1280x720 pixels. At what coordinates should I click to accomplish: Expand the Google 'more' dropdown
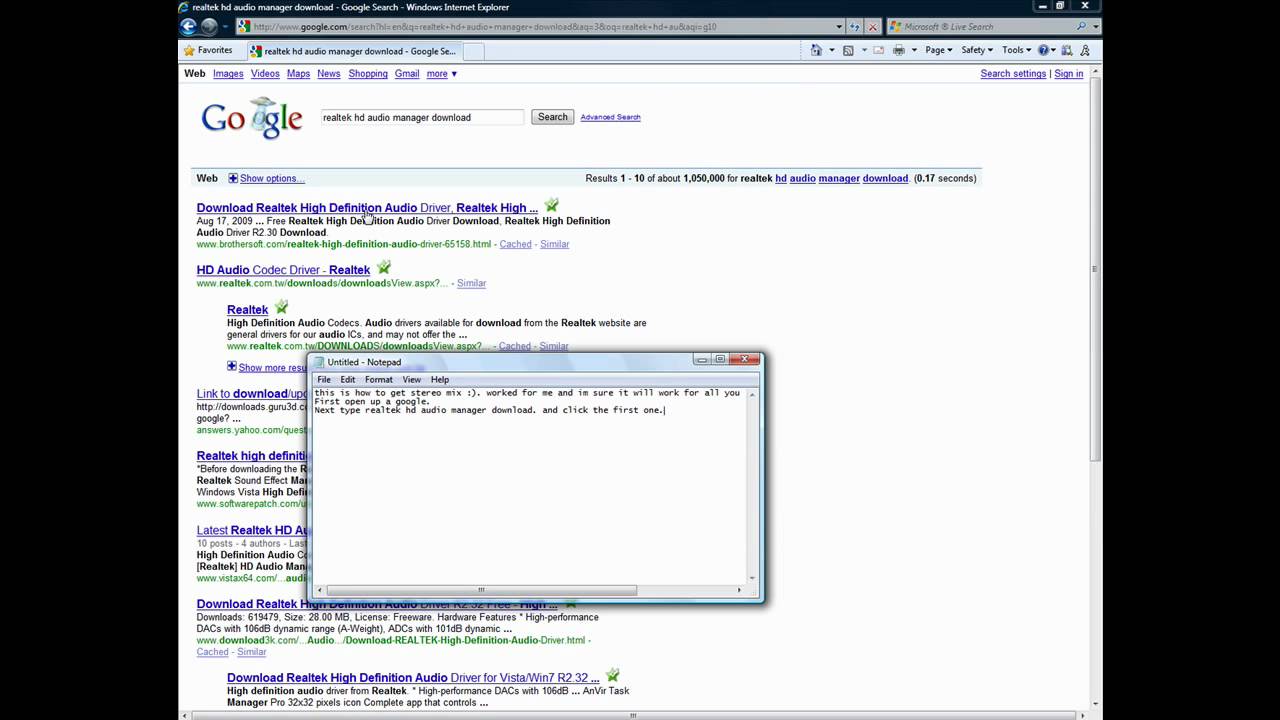pyautogui.click(x=441, y=74)
